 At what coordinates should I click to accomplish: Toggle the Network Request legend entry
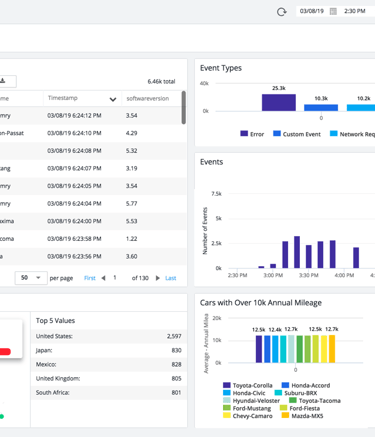click(352, 134)
